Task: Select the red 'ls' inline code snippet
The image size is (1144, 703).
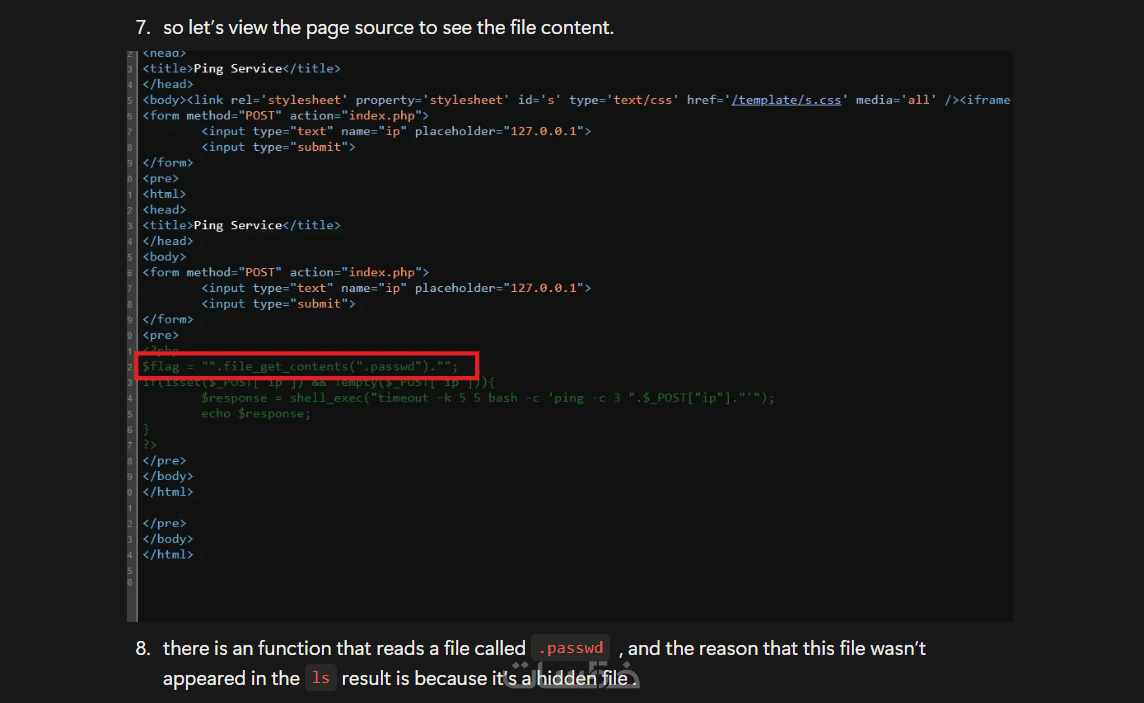Action: click(x=320, y=678)
